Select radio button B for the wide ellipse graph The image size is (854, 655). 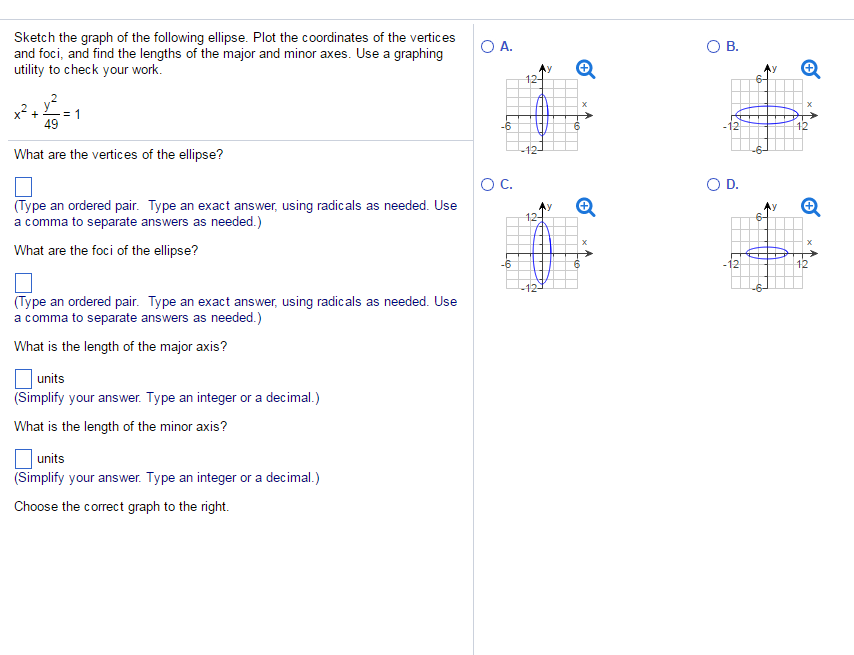click(712, 46)
